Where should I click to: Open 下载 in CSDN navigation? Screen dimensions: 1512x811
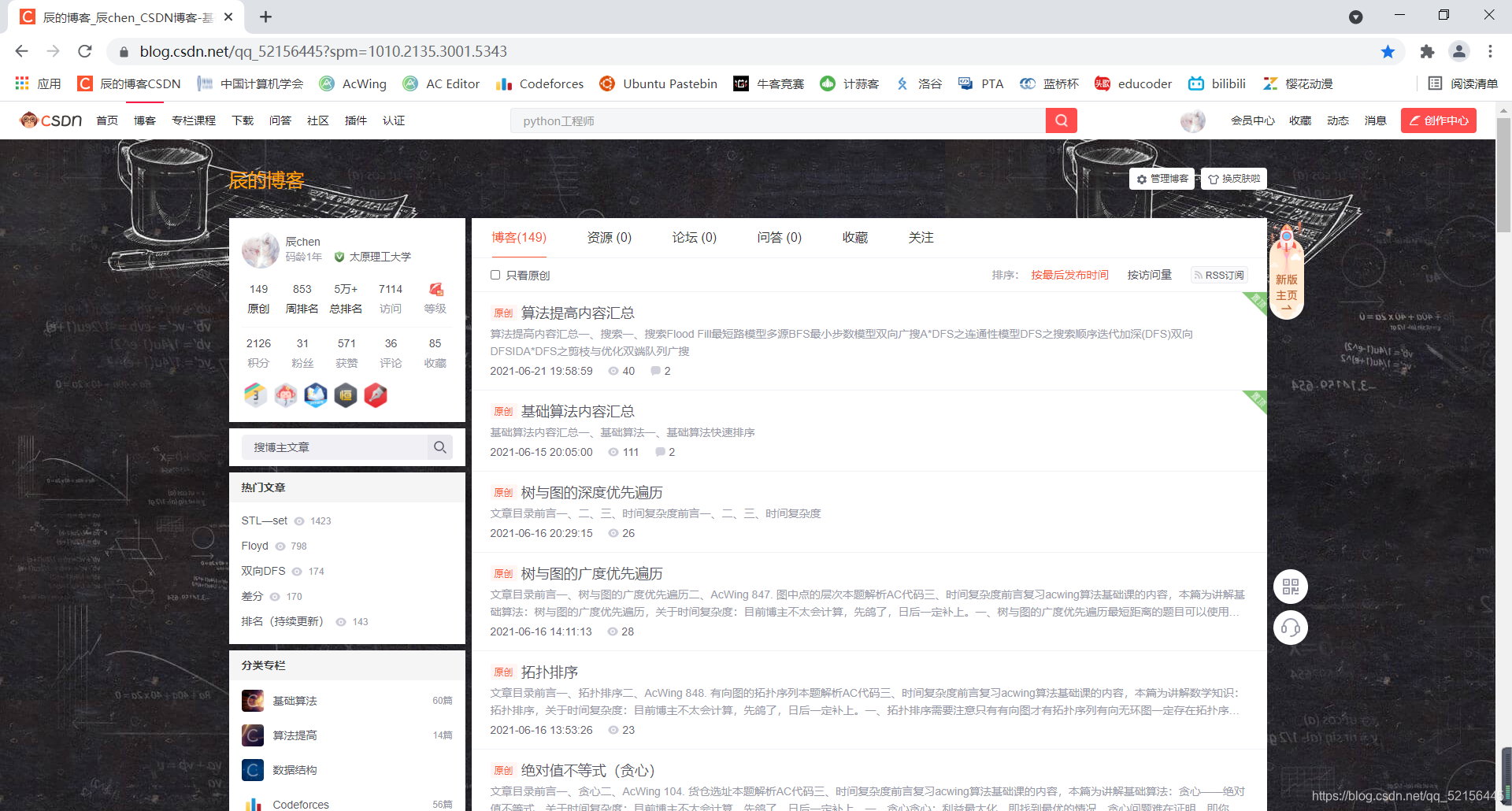pos(243,120)
